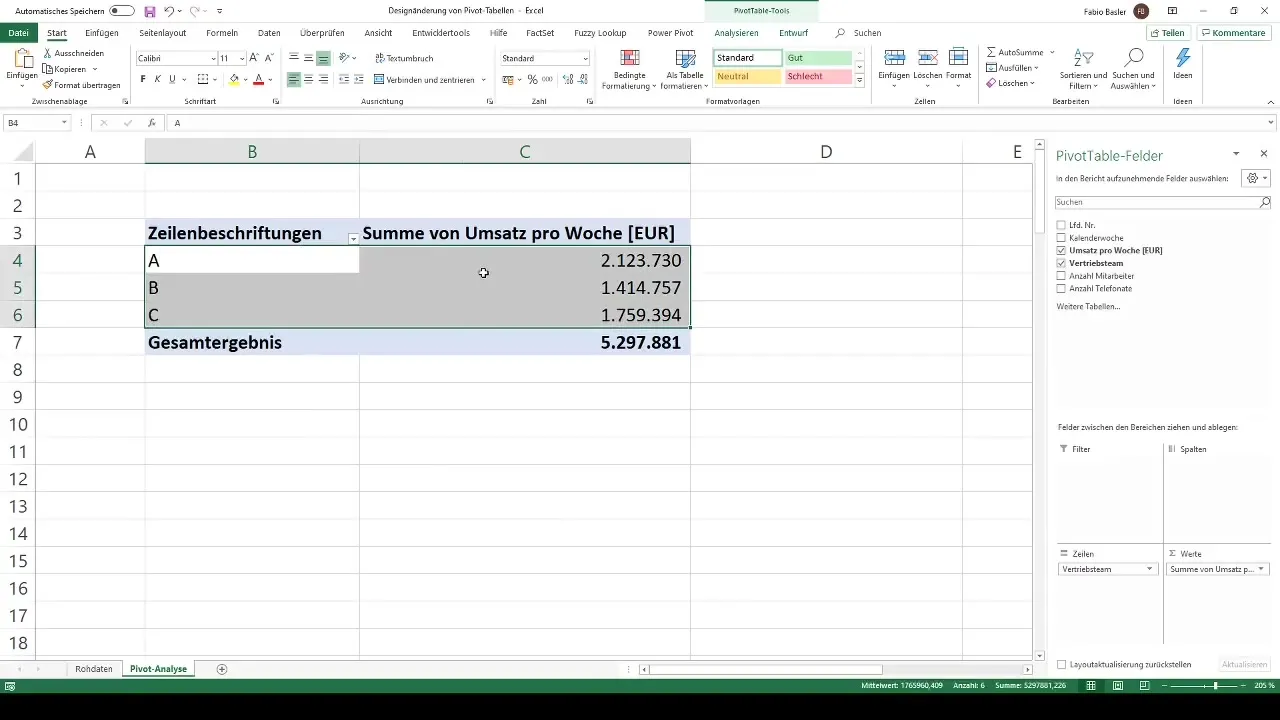Click the percent format symbol
Viewport: 1280px width, 720px height.
[x=532, y=79]
